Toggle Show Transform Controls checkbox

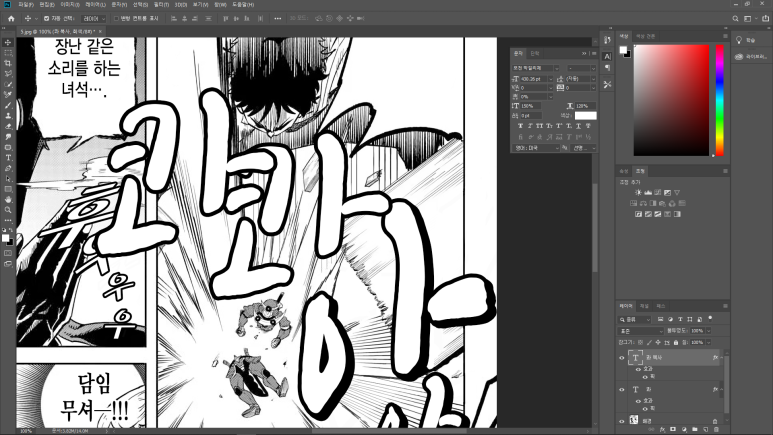point(116,18)
